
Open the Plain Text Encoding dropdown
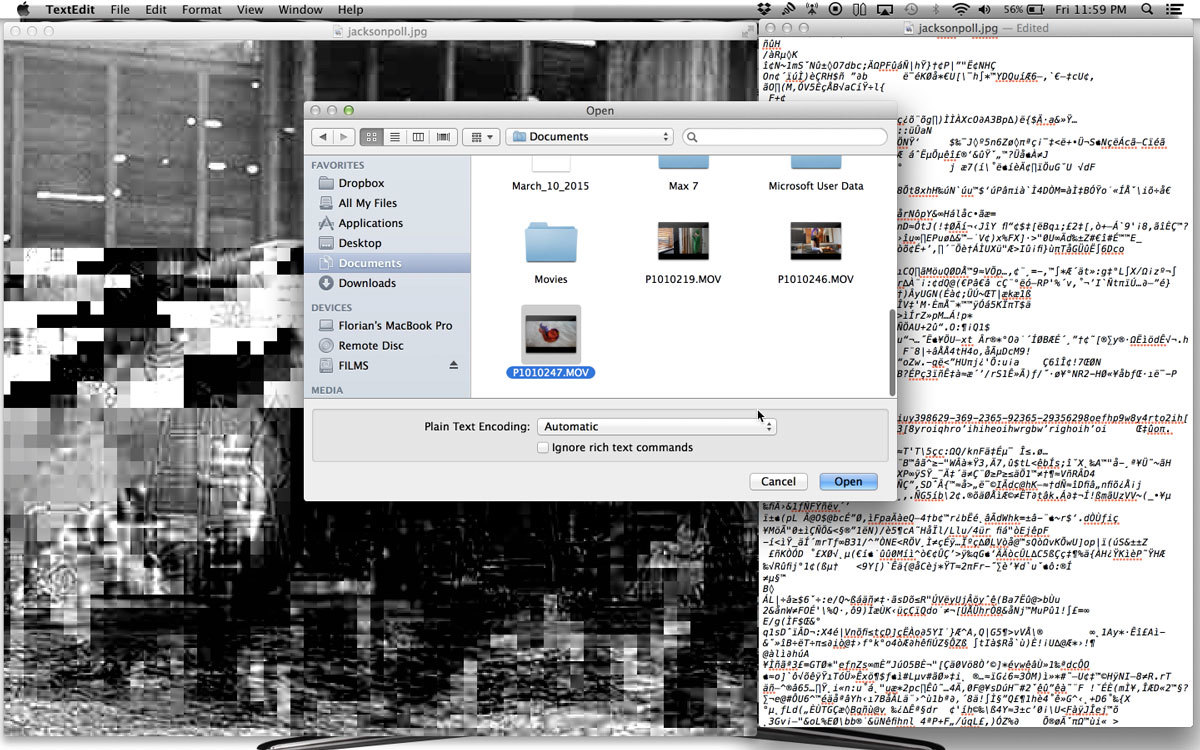pos(656,426)
